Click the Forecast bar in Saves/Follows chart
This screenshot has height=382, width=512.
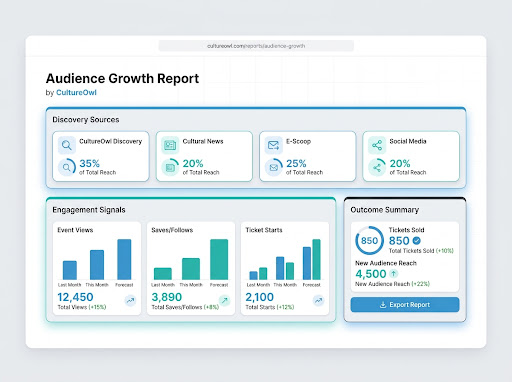pos(219,259)
